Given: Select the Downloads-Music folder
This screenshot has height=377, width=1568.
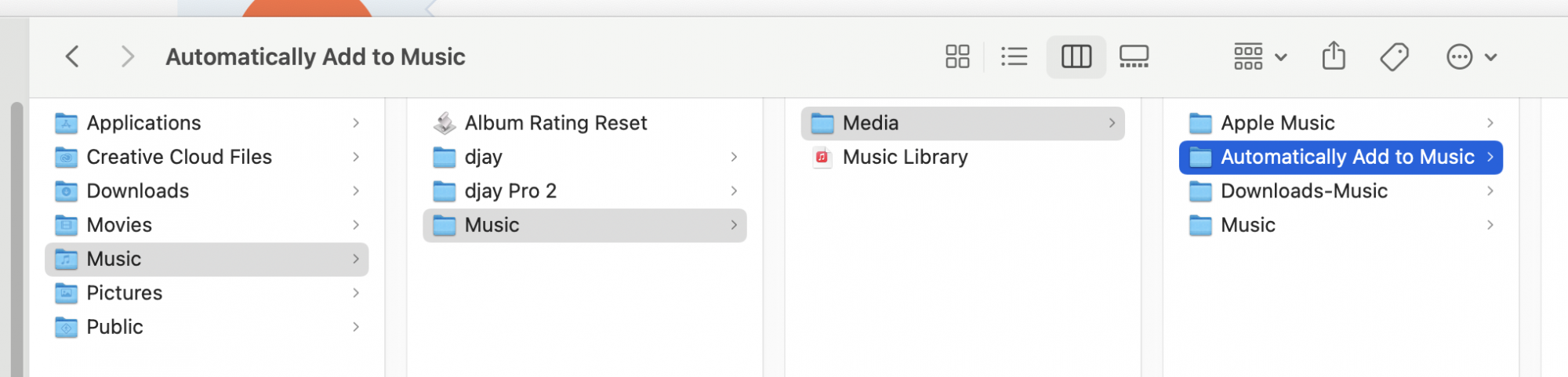Looking at the screenshot, I should [x=1304, y=191].
